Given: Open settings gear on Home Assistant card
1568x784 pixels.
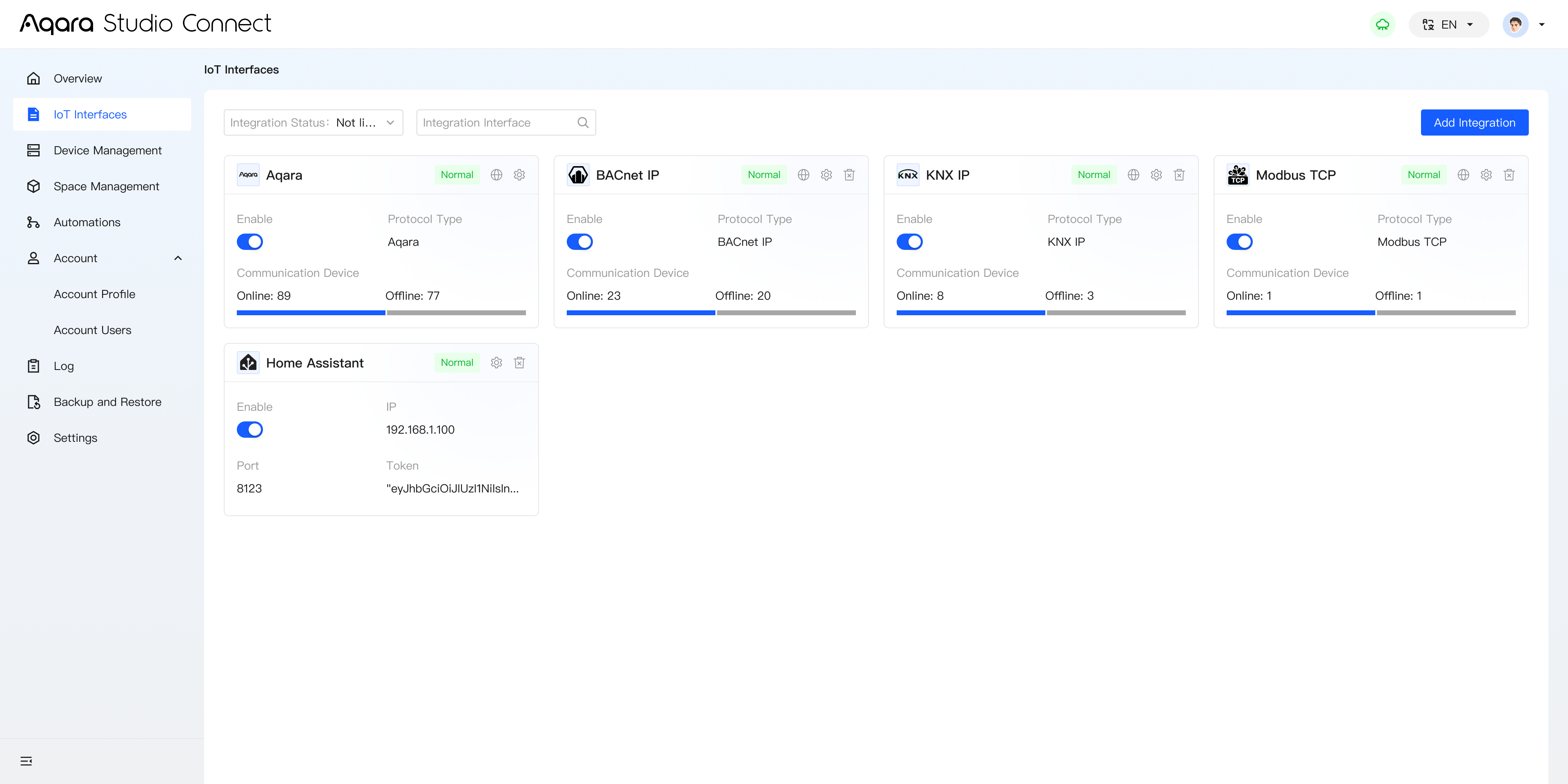Looking at the screenshot, I should [496, 363].
